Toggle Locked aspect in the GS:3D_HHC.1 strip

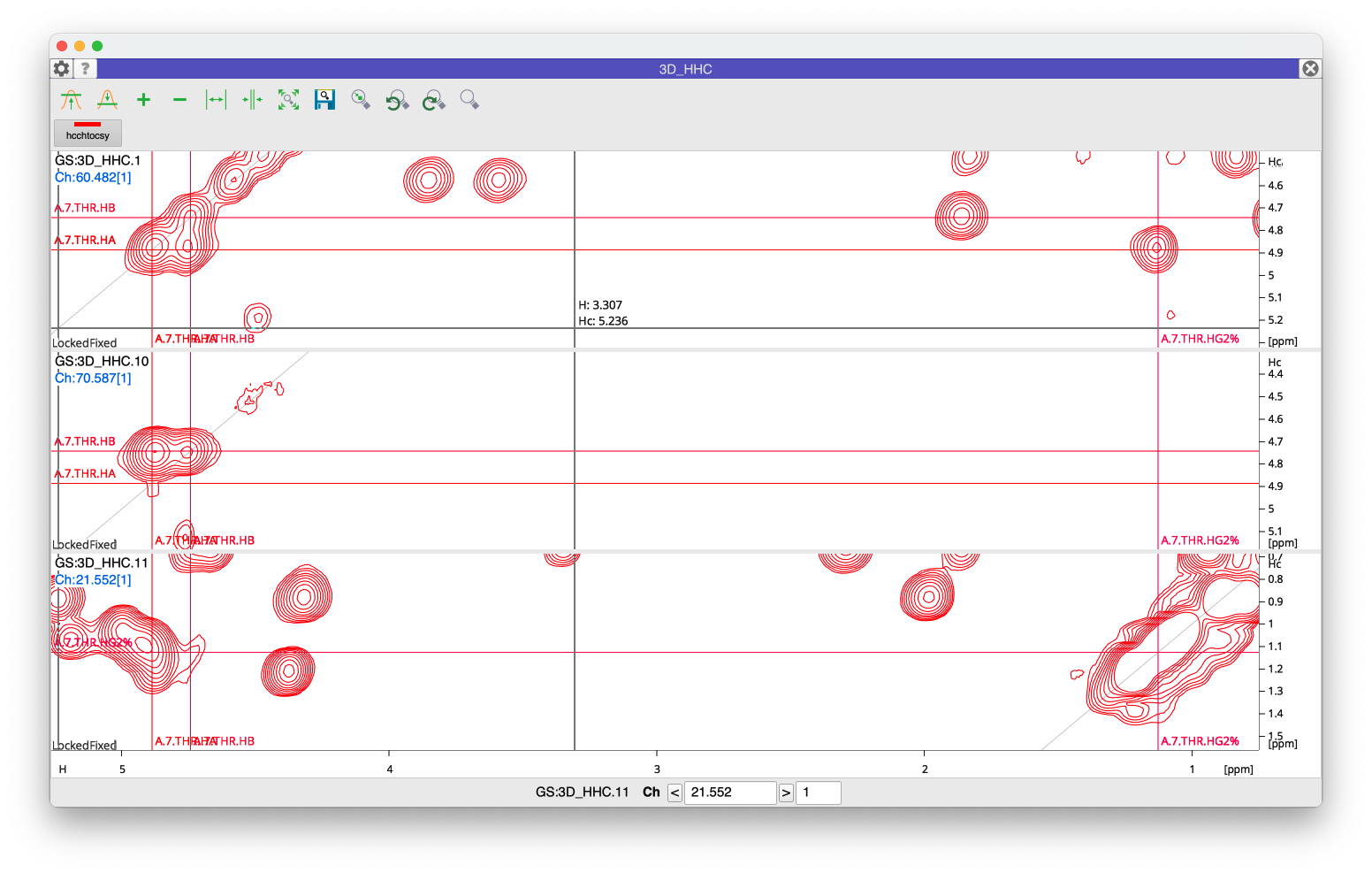click(70, 343)
